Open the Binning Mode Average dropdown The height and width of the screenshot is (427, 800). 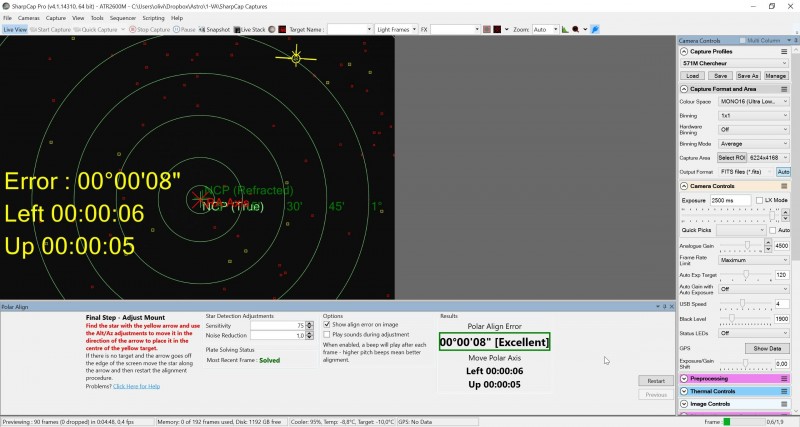click(754, 144)
